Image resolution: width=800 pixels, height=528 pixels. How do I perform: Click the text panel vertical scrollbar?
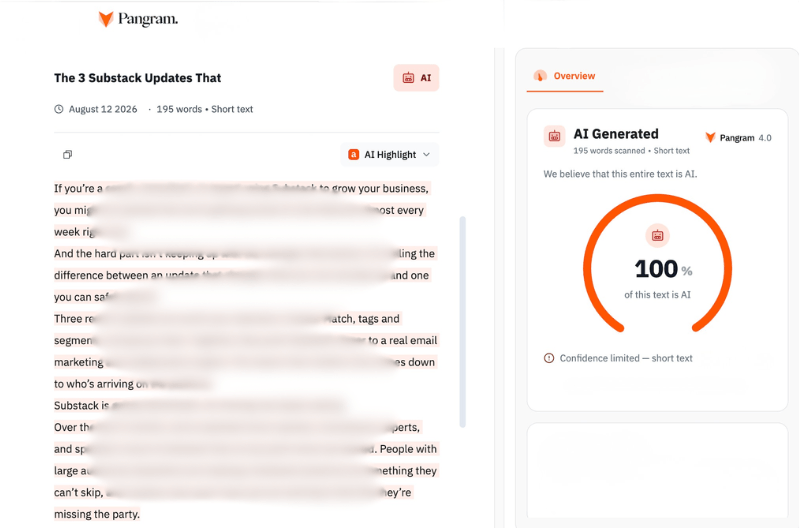[x=463, y=322]
